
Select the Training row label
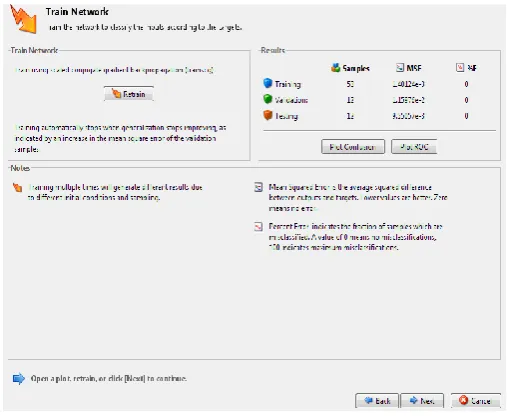tap(288, 84)
